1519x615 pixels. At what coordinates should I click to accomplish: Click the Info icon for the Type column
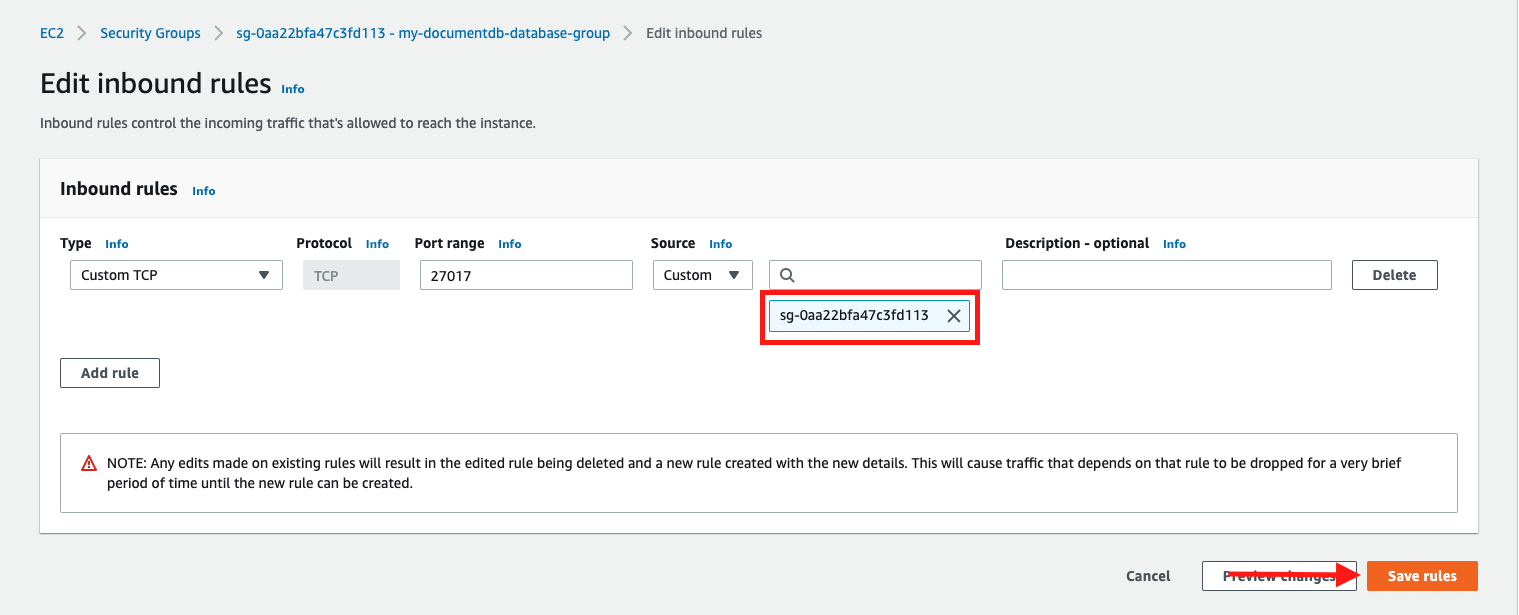click(x=116, y=243)
